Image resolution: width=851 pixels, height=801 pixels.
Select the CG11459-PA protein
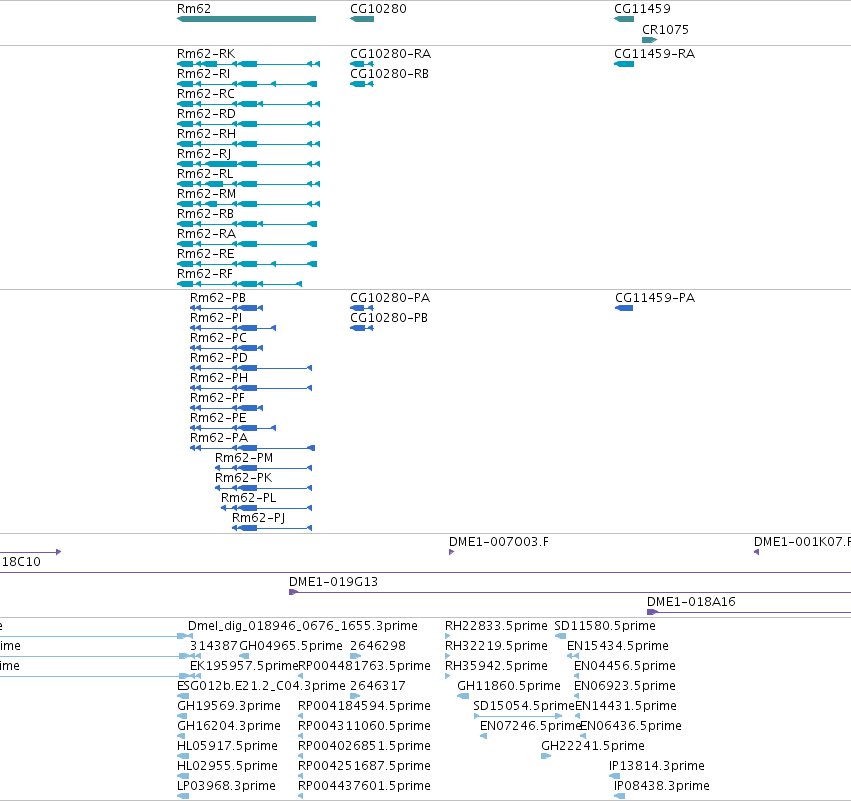624,308
